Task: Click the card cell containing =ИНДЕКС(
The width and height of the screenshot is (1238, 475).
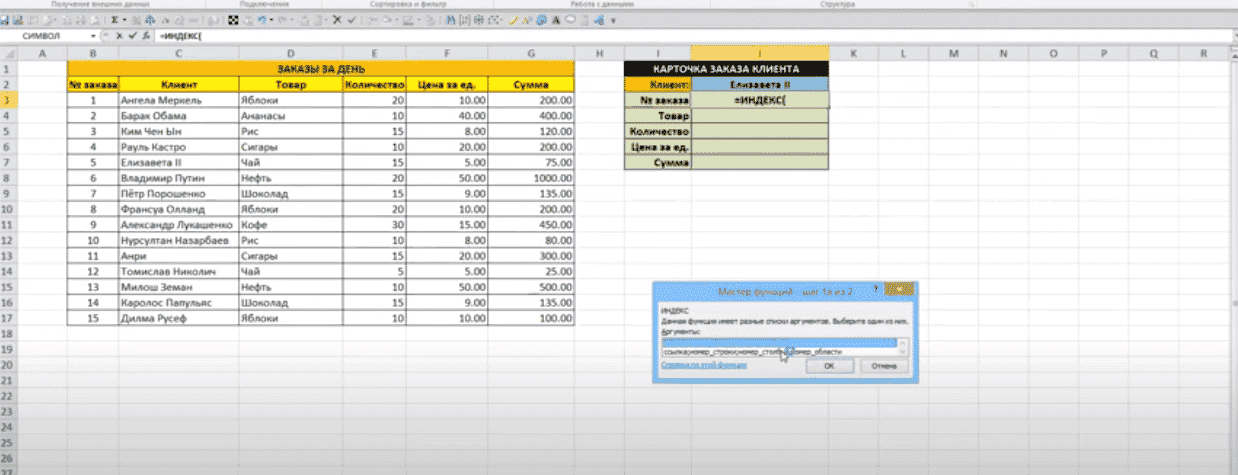Action: [760, 100]
